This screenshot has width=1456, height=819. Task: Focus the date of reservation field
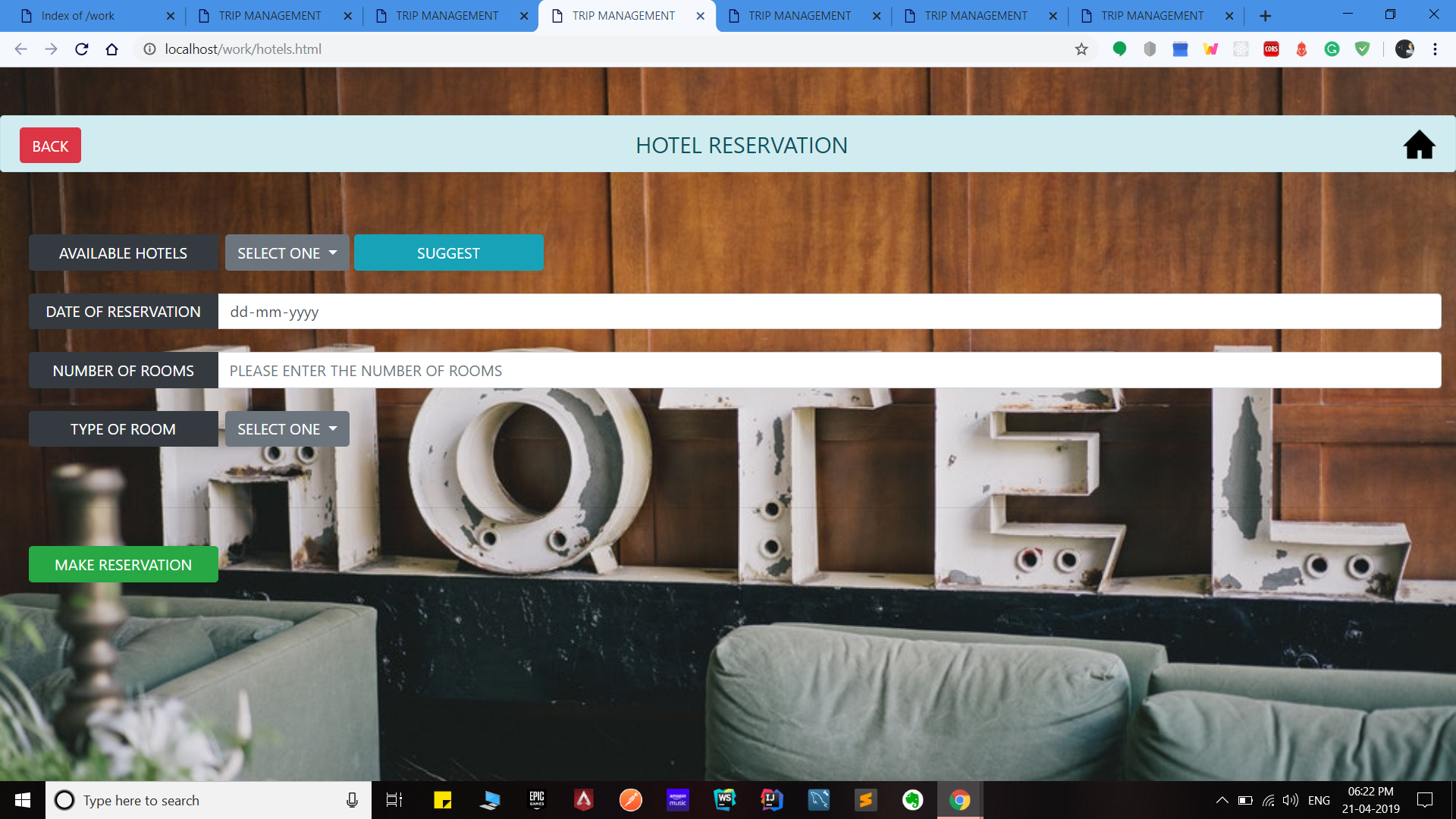pyautogui.click(x=829, y=312)
